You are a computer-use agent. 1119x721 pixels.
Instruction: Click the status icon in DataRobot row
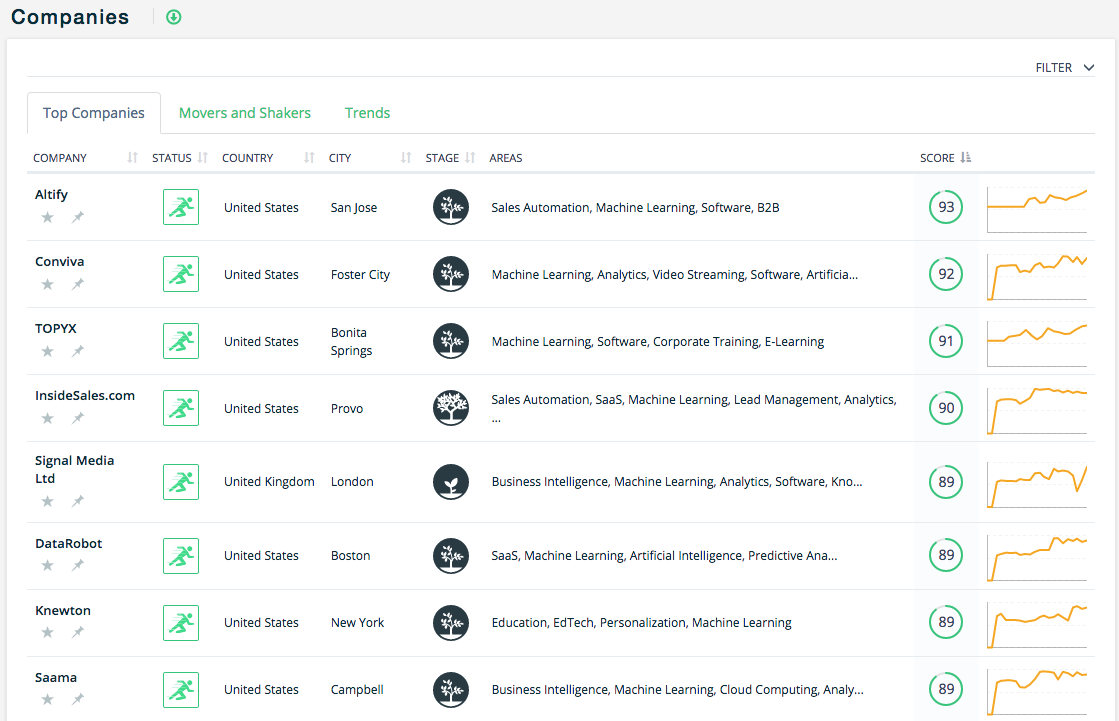coord(181,555)
